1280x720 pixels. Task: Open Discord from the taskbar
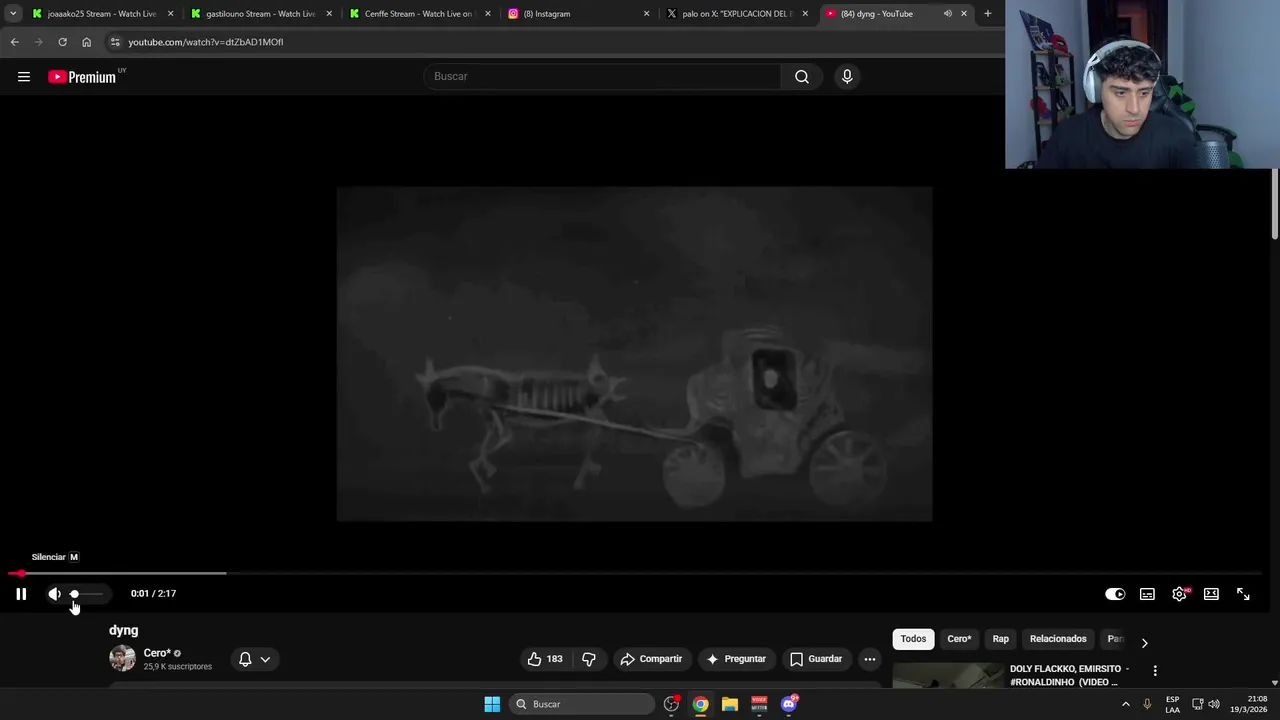pos(789,704)
